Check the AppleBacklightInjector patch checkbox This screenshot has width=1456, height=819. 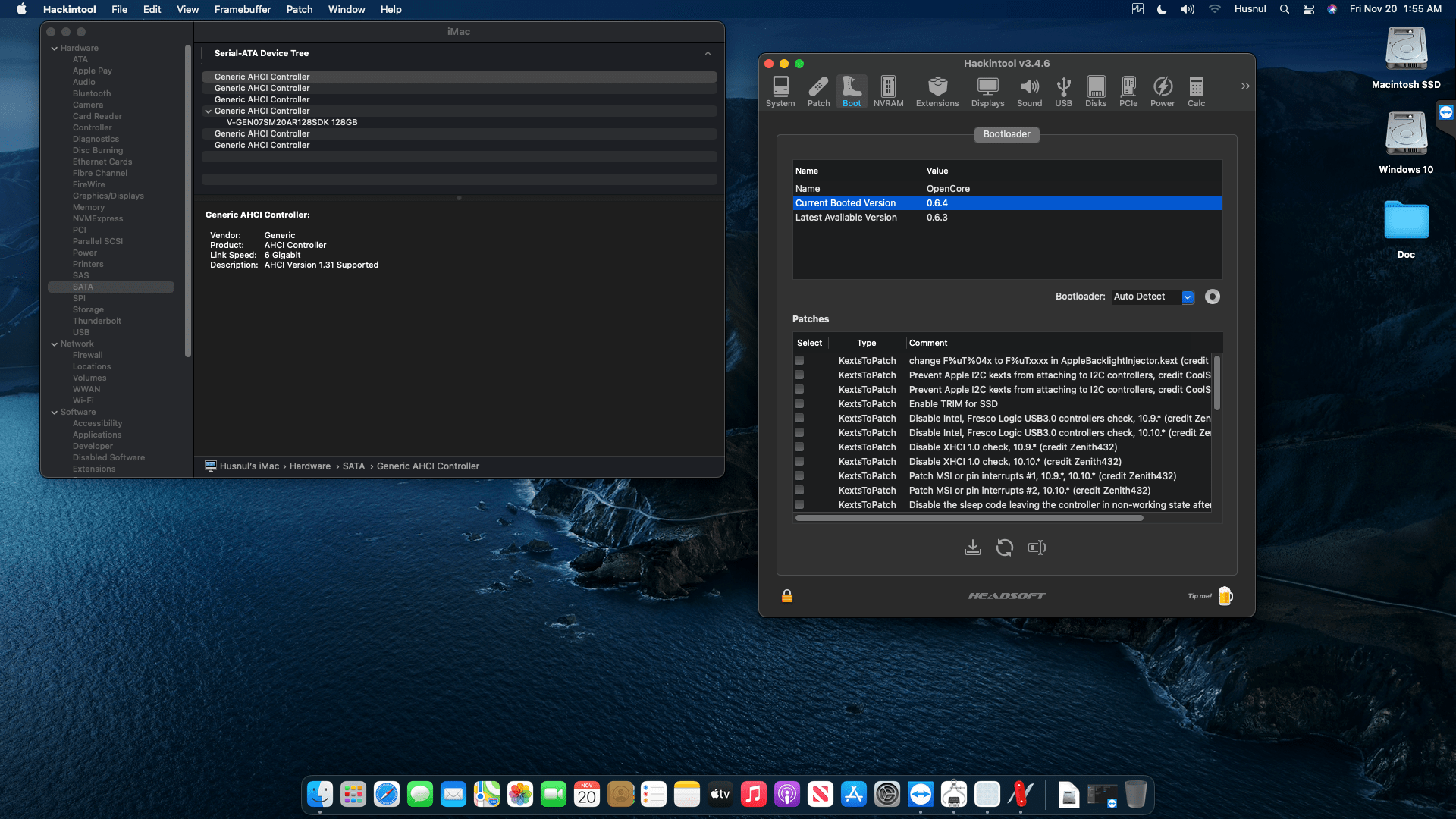point(799,360)
